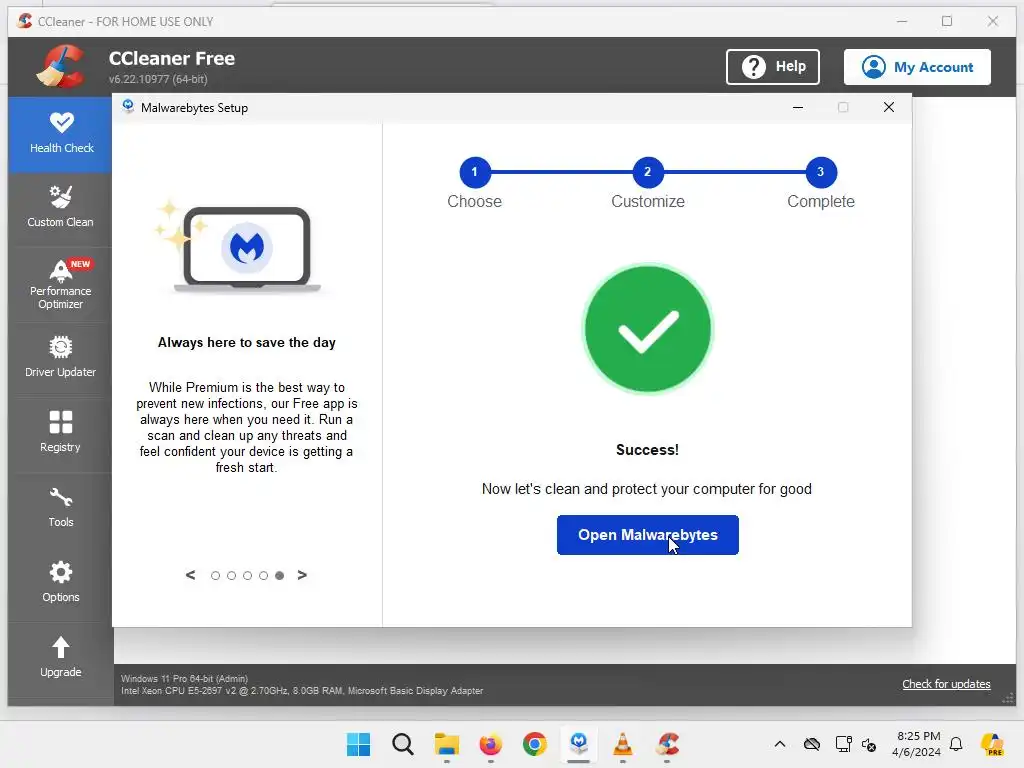Click step 1 Choose circle

point(475,172)
